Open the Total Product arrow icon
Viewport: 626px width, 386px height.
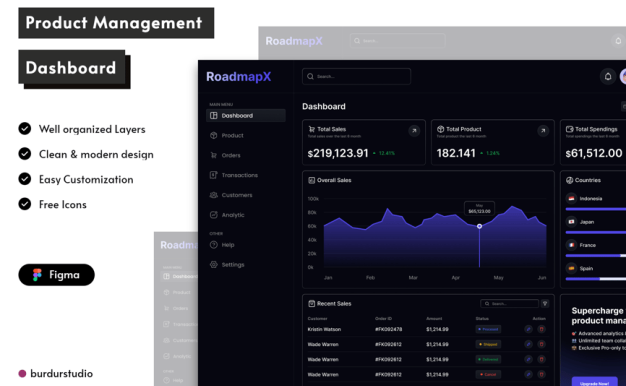543,131
